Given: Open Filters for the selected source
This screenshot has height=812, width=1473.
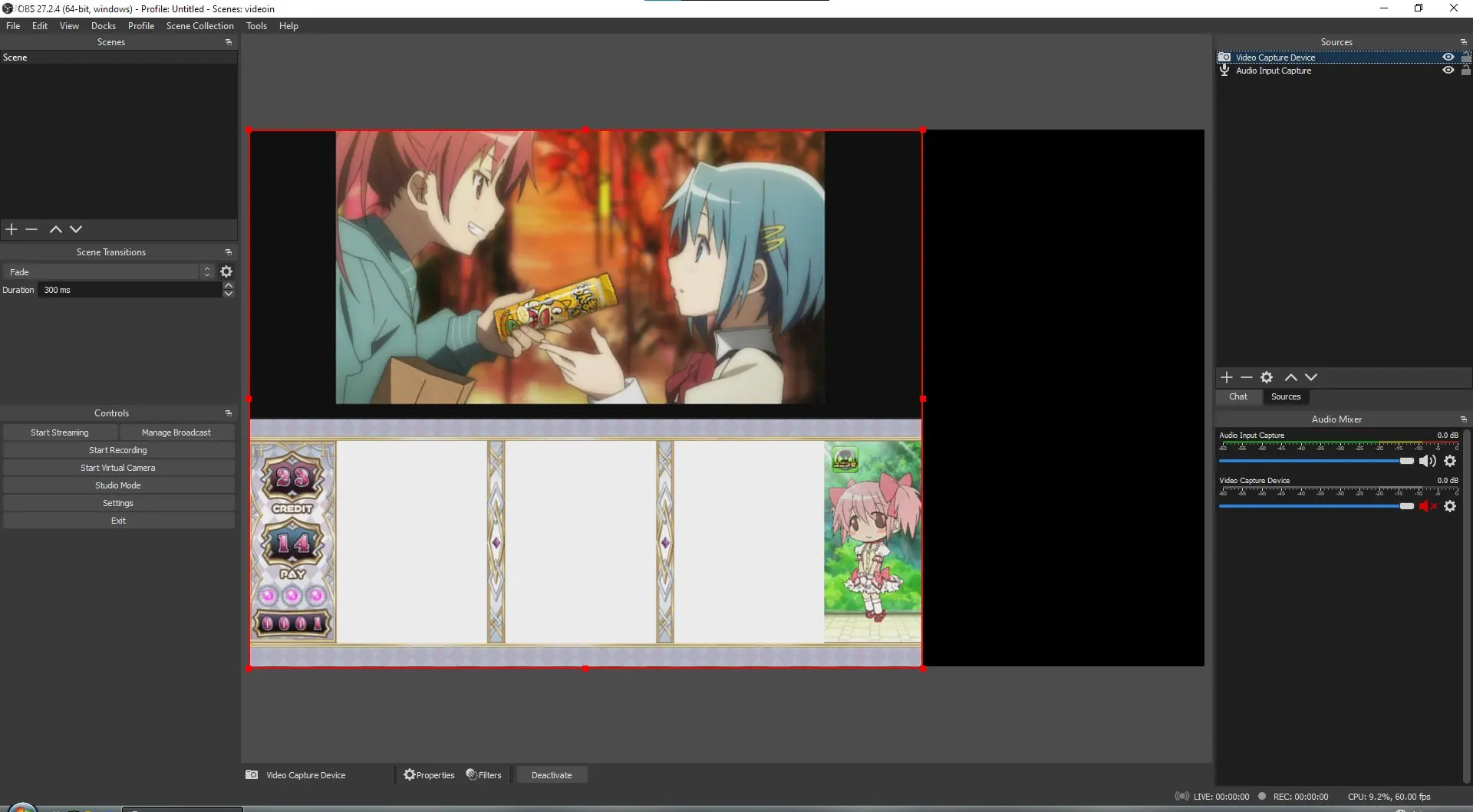Looking at the screenshot, I should click(484, 775).
